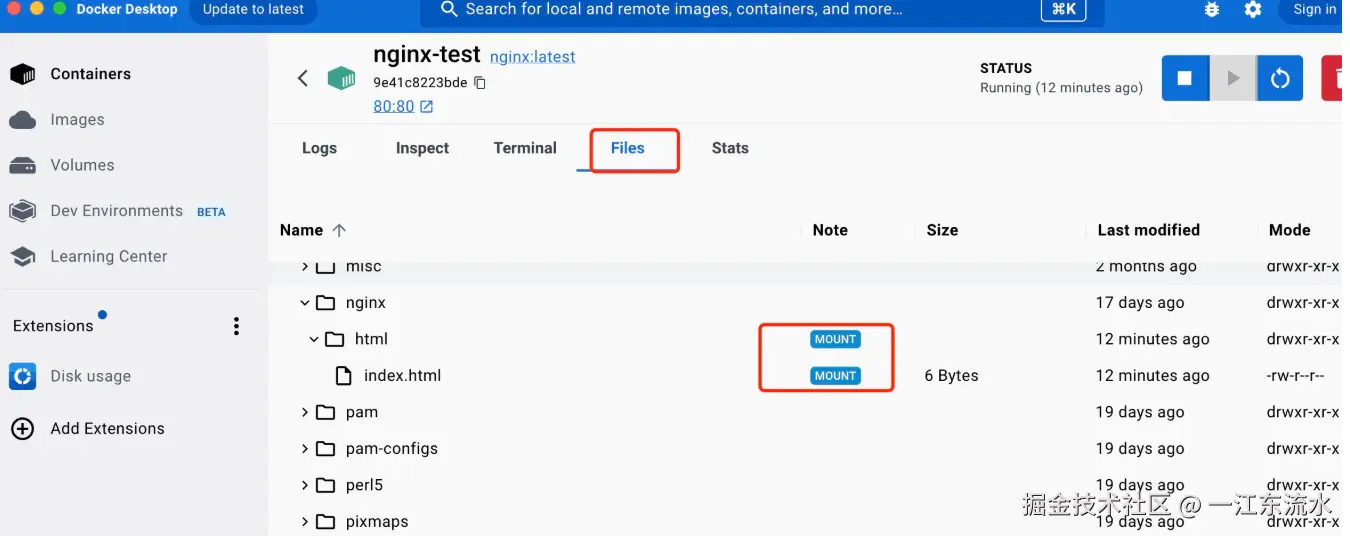
Task: Expand the perl5 folder
Action: [x=305, y=486]
